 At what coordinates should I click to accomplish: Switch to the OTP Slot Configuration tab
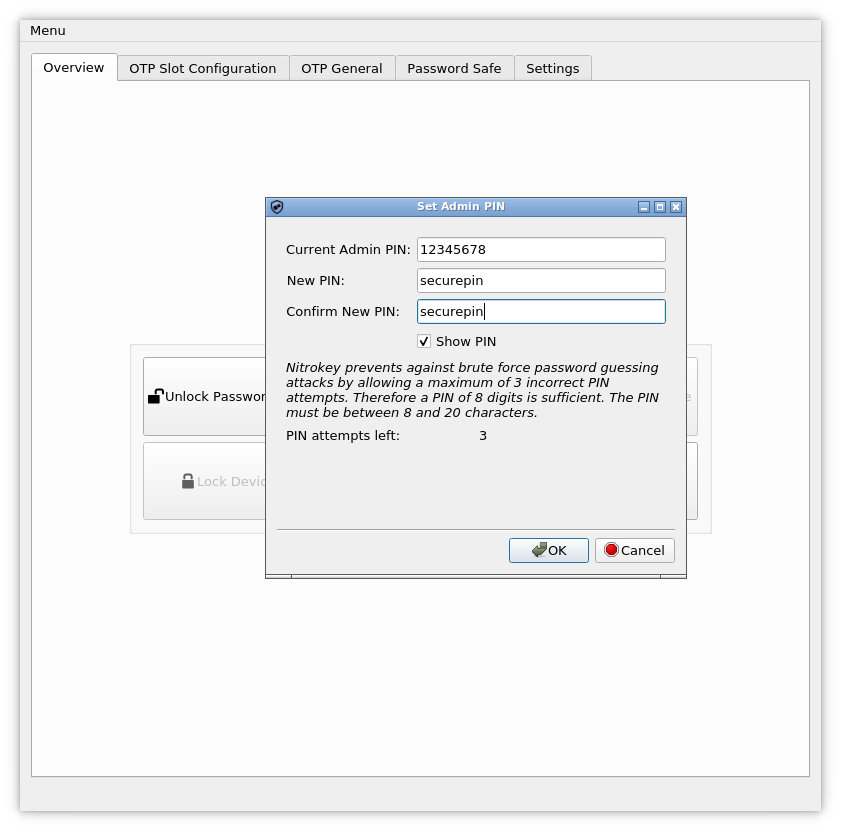203,69
